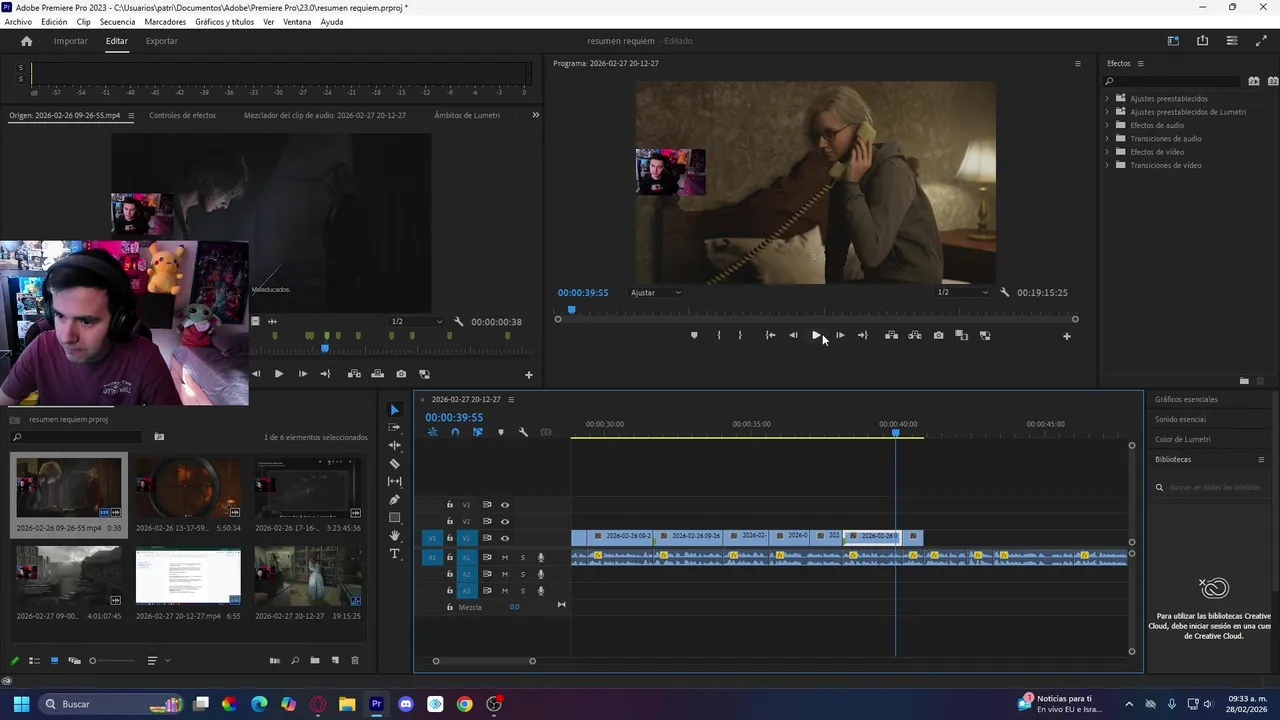Add a marker in the Program monitor
1280x720 pixels.
coord(694,336)
